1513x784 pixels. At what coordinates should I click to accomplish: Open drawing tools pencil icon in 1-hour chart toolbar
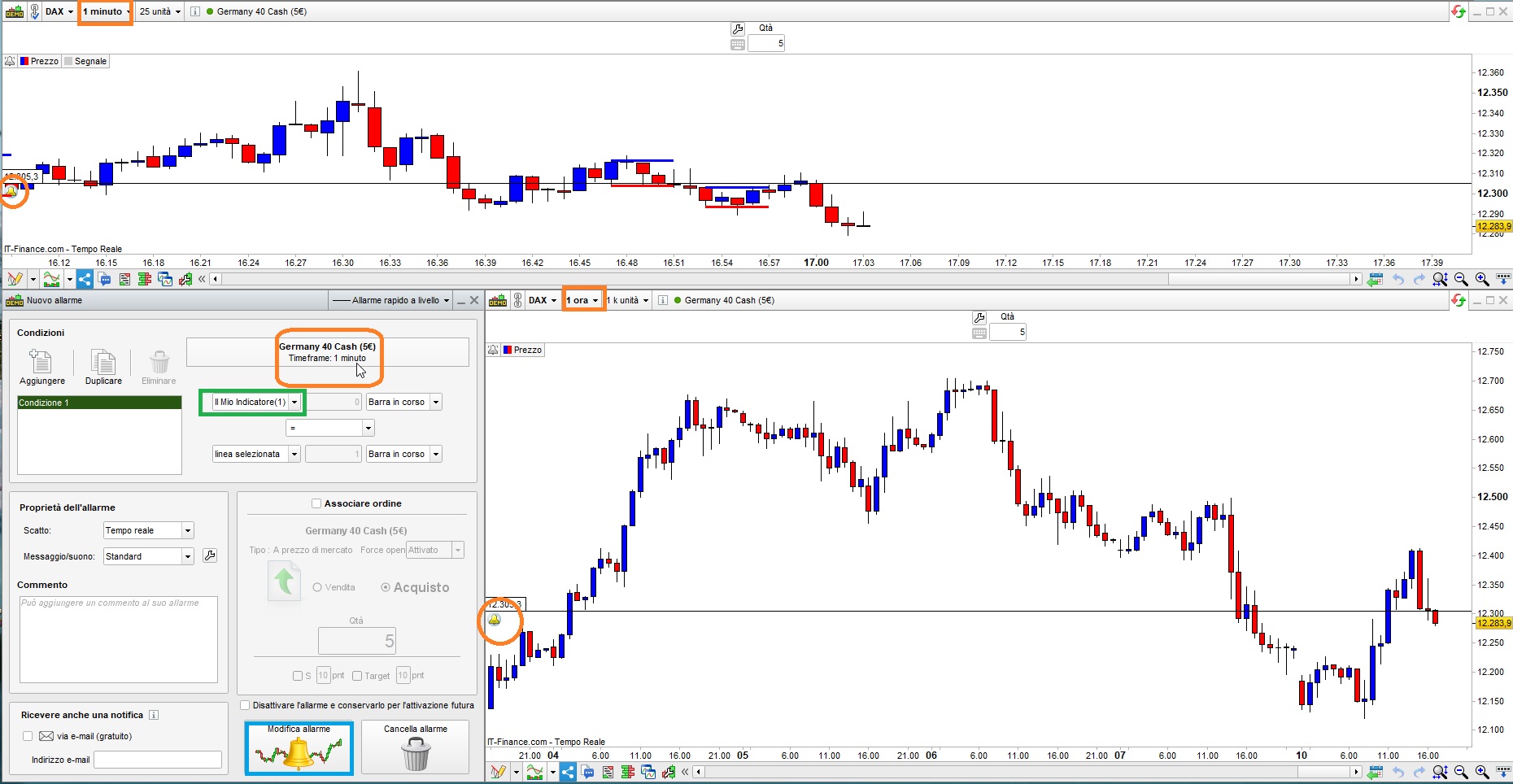coord(498,772)
